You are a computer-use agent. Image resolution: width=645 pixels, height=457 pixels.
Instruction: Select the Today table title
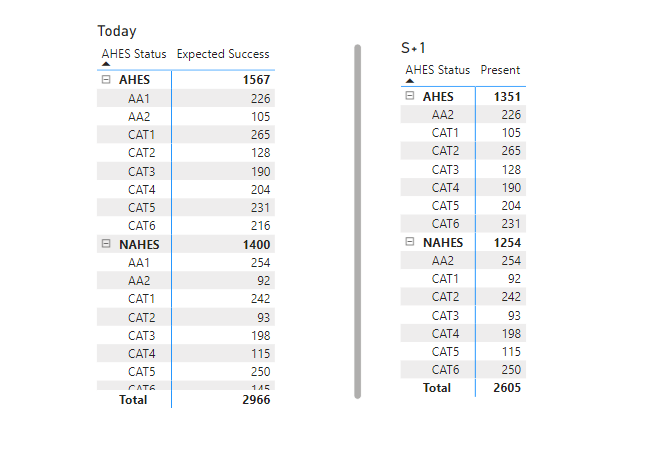[x=117, y=31]
